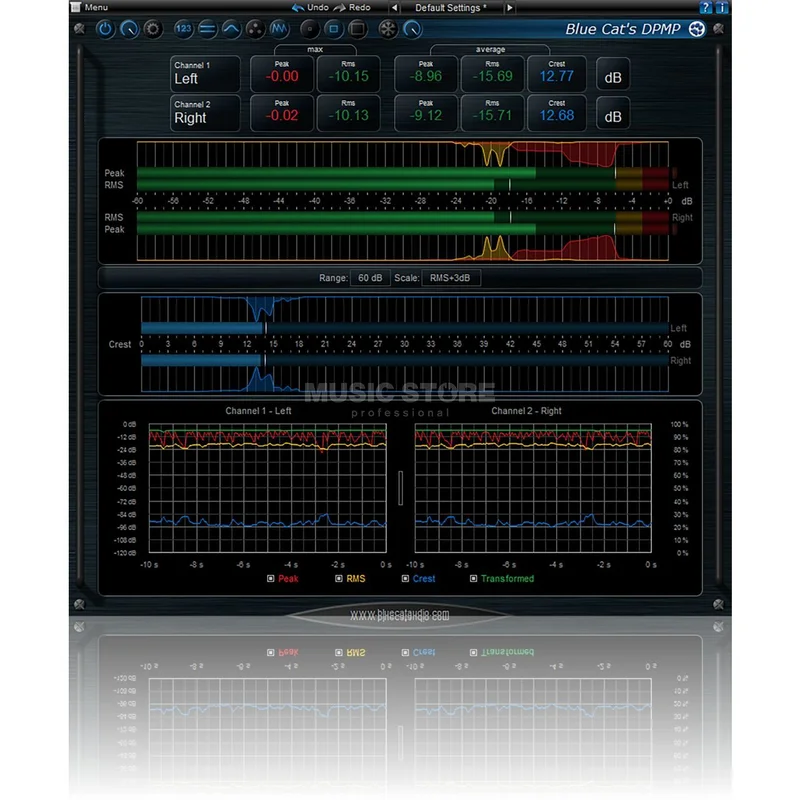Toggle the curve histogram display icon

[x=231, y=29]
